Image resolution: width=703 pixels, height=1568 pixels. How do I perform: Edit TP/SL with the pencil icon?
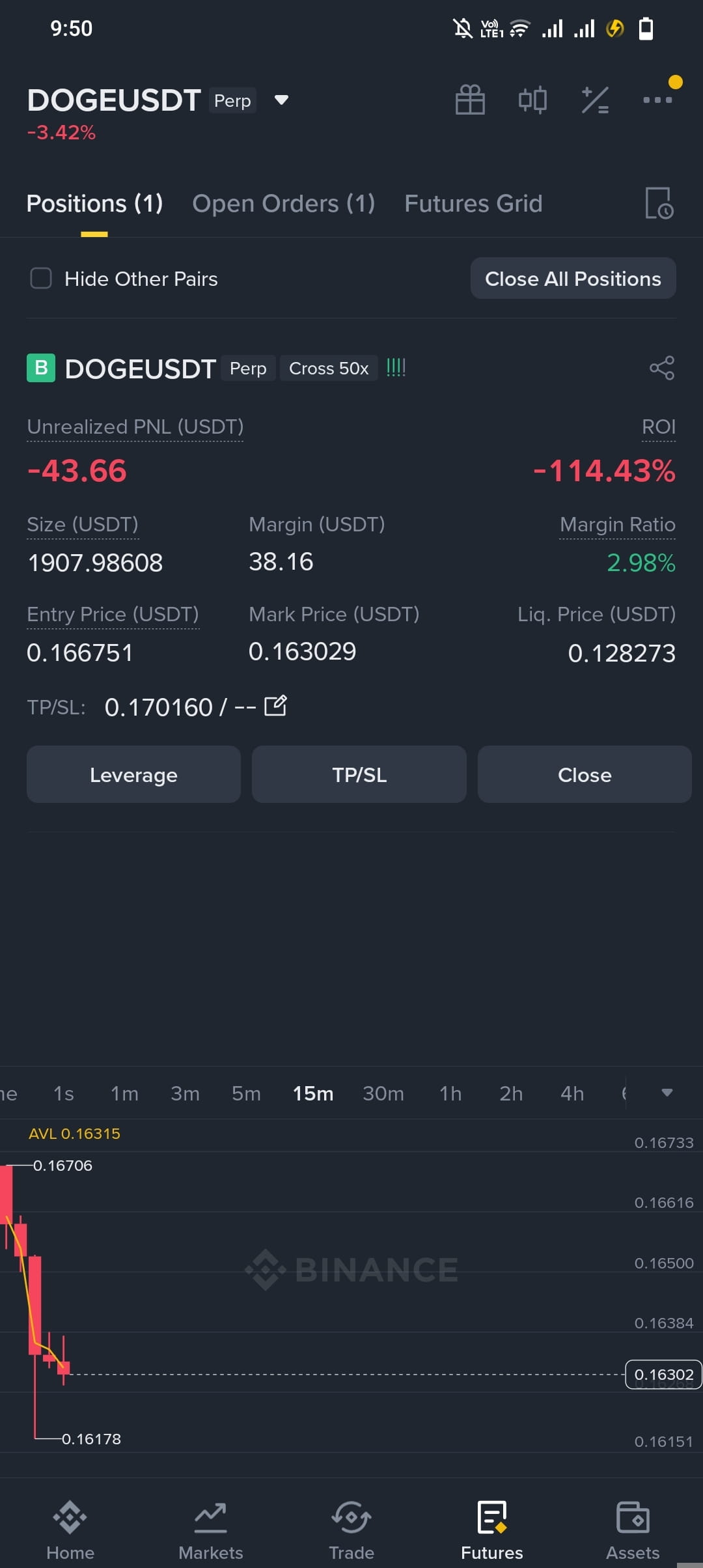(x=276, y=706)
